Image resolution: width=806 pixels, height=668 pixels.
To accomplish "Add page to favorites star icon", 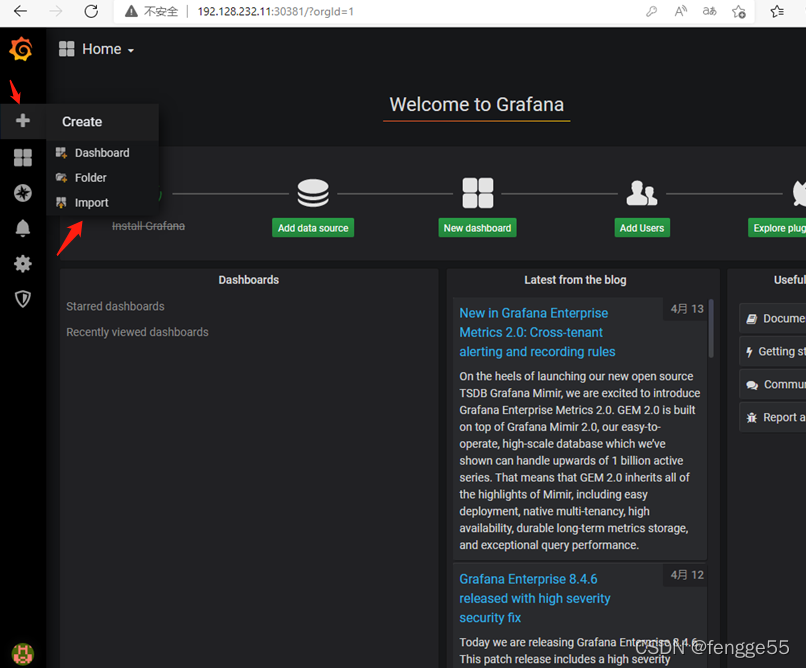I will (739, 11).
